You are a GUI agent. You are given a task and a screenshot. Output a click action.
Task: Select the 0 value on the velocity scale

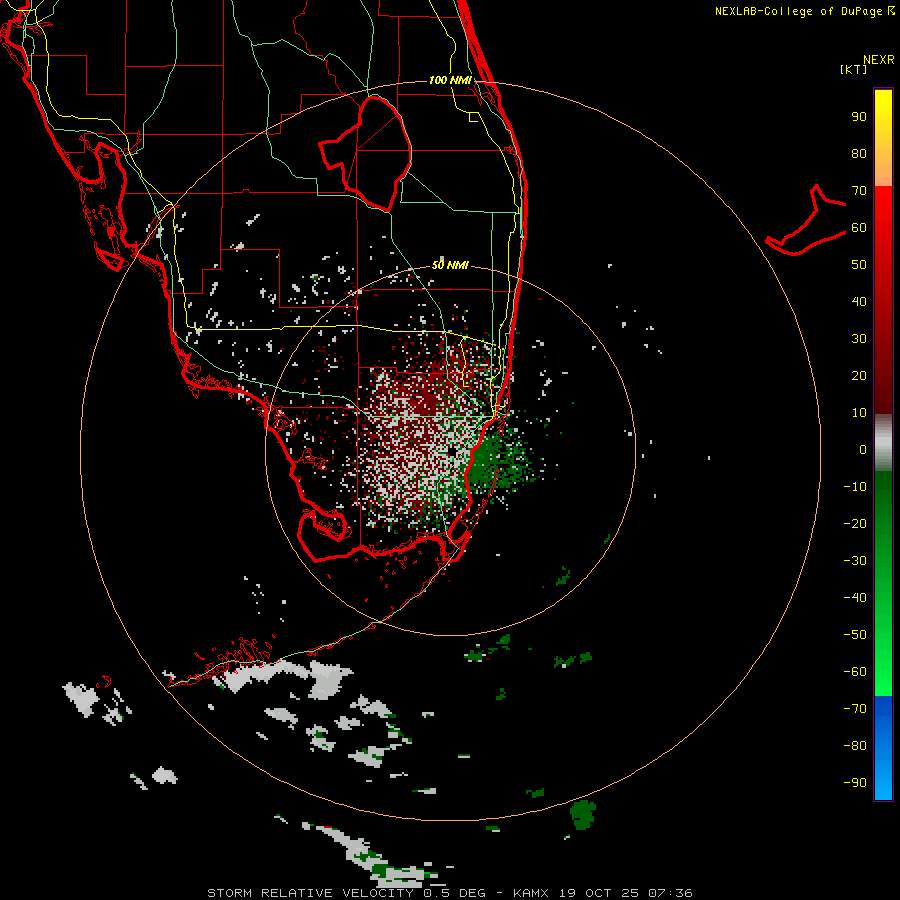click(x=863, y=449)
